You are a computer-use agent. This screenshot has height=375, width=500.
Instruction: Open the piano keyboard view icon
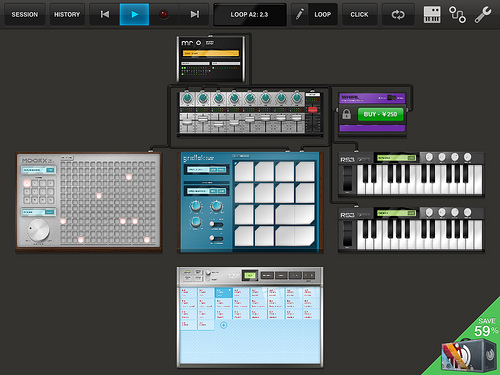tap(432, 14)
